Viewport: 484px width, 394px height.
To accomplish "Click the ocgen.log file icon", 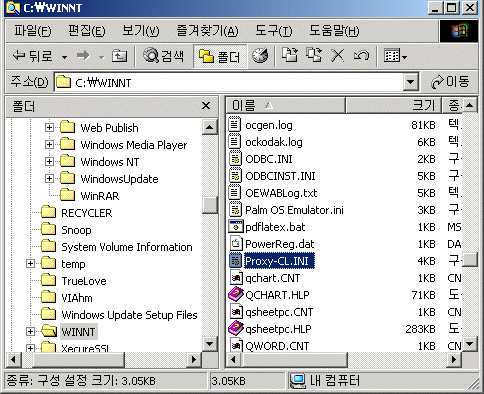I will tap(235, 125).
